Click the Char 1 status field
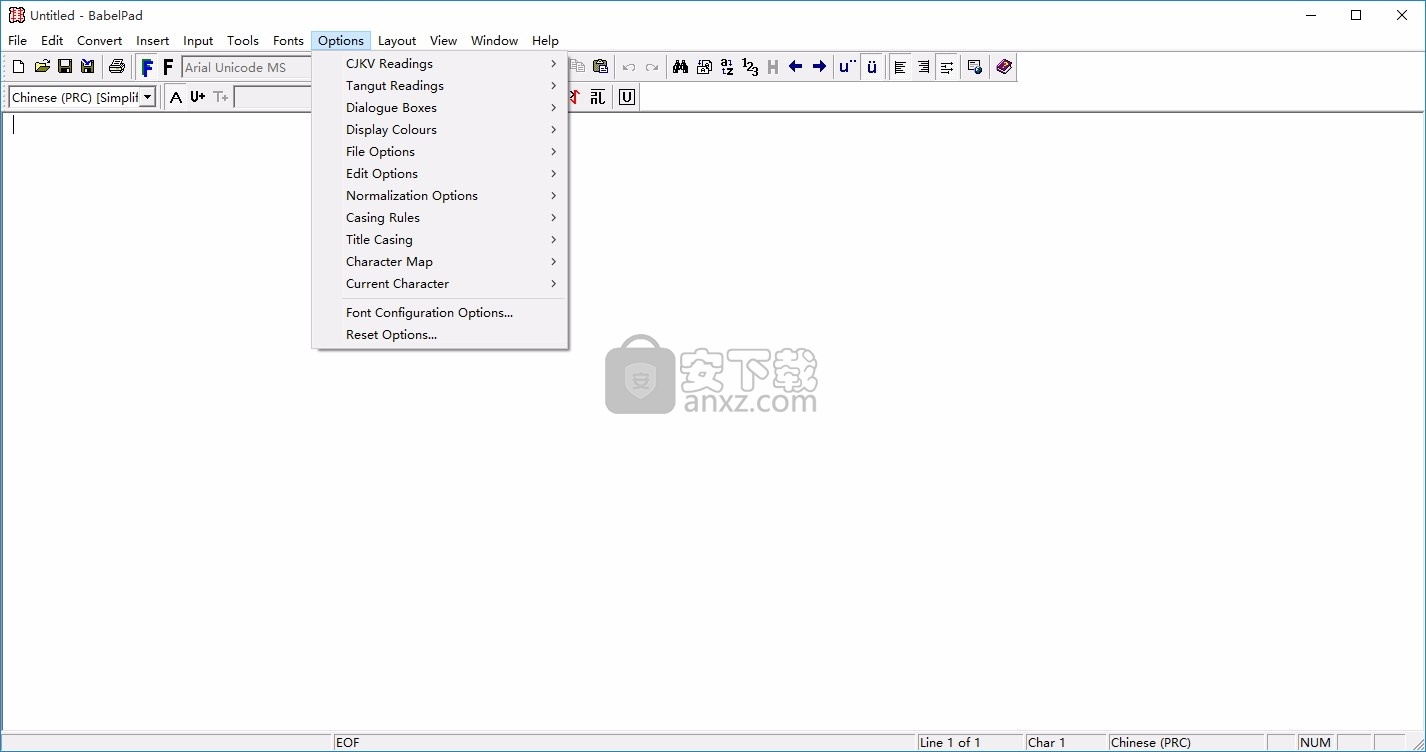 [1067, 742]
